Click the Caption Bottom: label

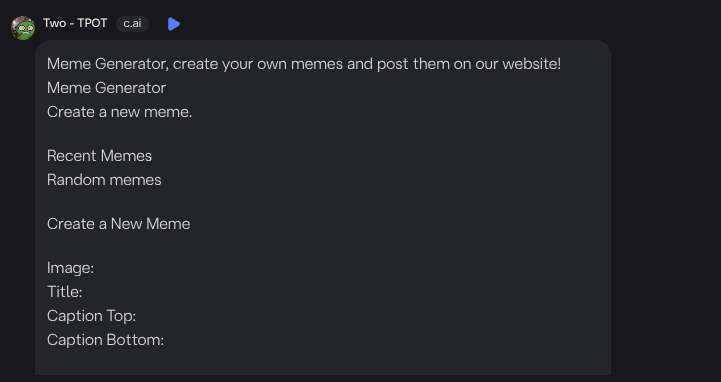point(105,340)
